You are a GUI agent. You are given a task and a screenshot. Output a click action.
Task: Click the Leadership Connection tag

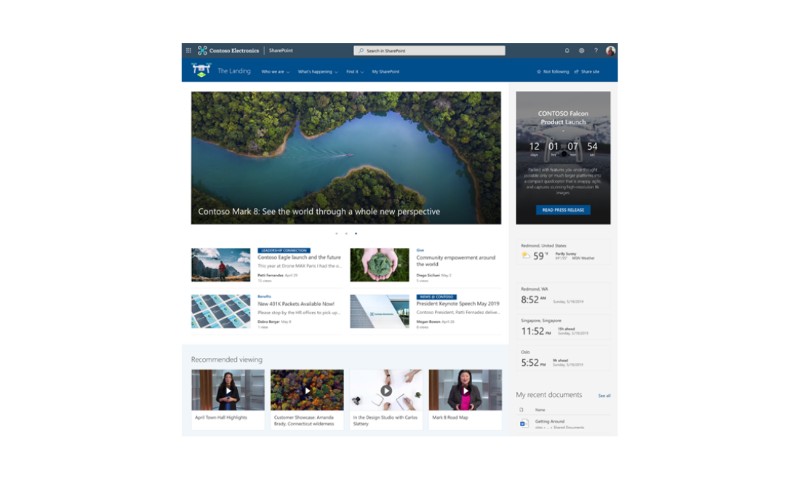click(284, 250)
